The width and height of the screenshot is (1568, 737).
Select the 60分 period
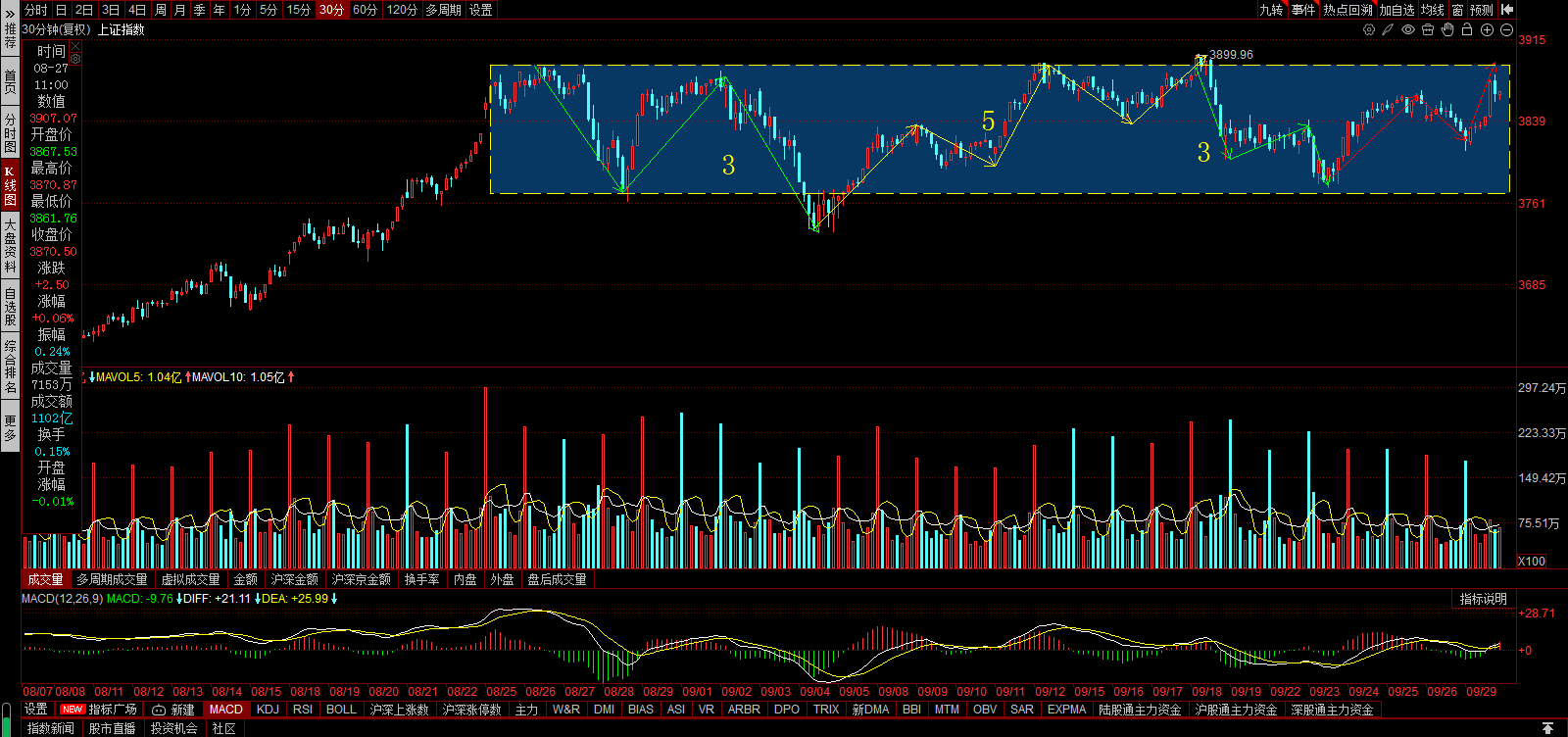[x=366, y=10]
